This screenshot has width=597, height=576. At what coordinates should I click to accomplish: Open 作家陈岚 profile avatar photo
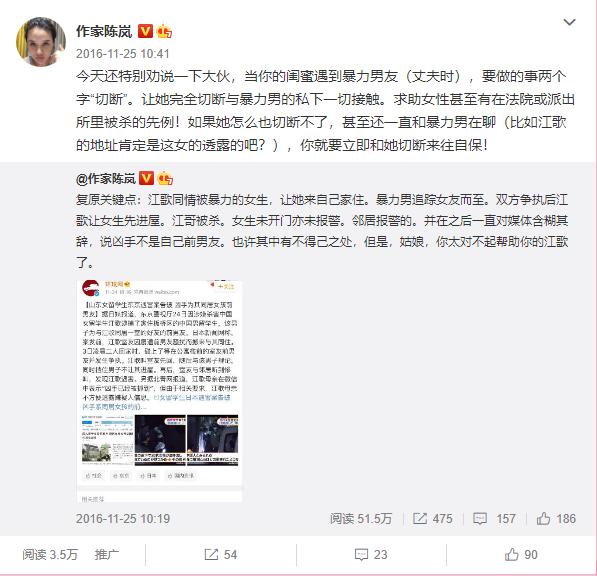coord(41,42)
